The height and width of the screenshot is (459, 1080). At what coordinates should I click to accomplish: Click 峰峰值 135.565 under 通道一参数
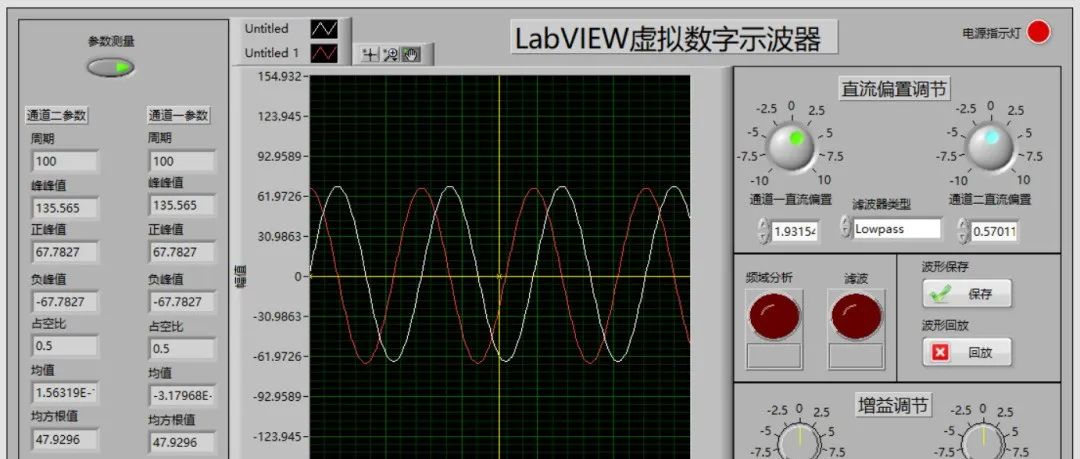pyautogui.click(x=182, y=205)
